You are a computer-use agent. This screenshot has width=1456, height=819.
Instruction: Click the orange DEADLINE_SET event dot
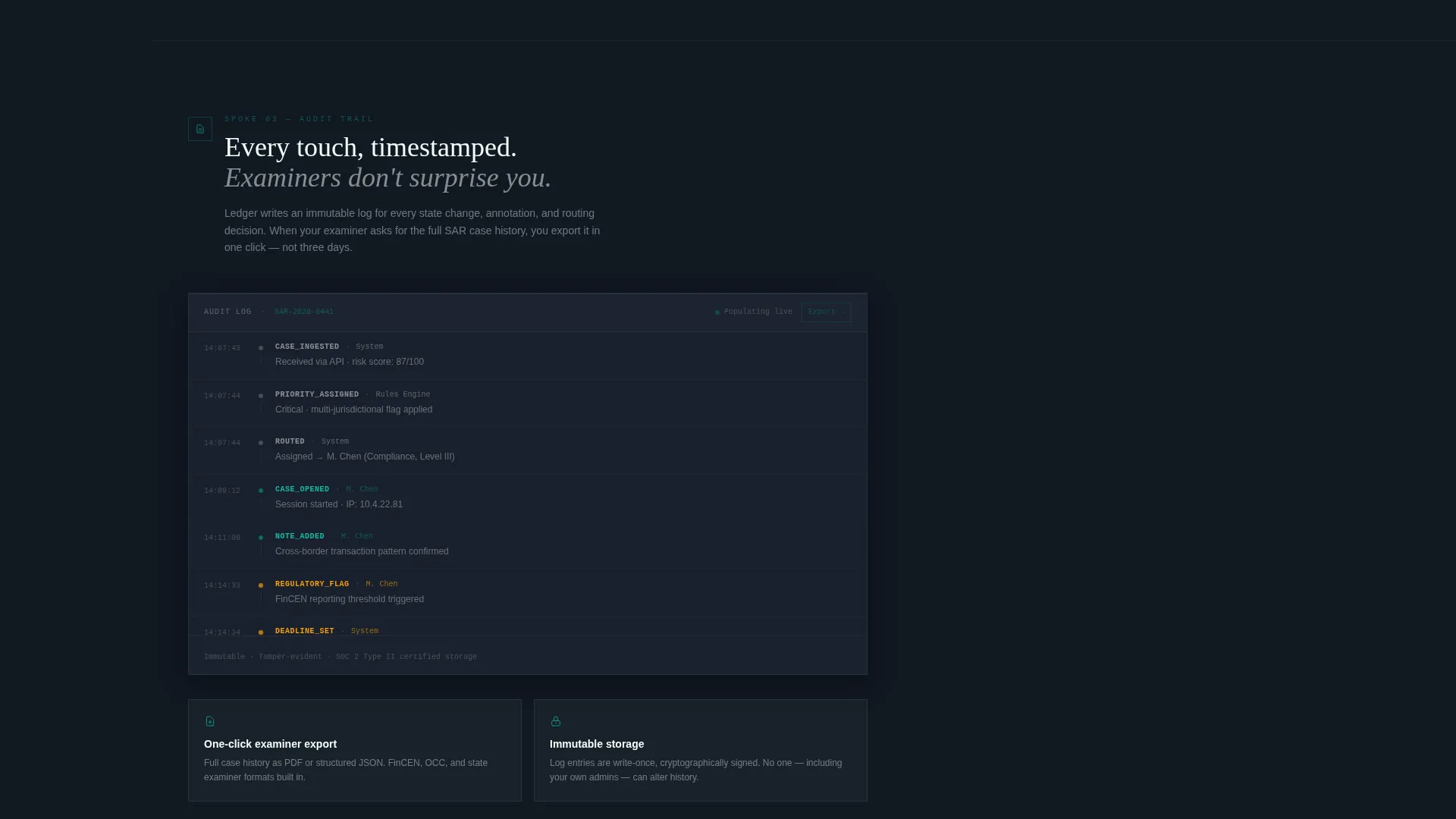pyautogui.click(x=261, y=632)
